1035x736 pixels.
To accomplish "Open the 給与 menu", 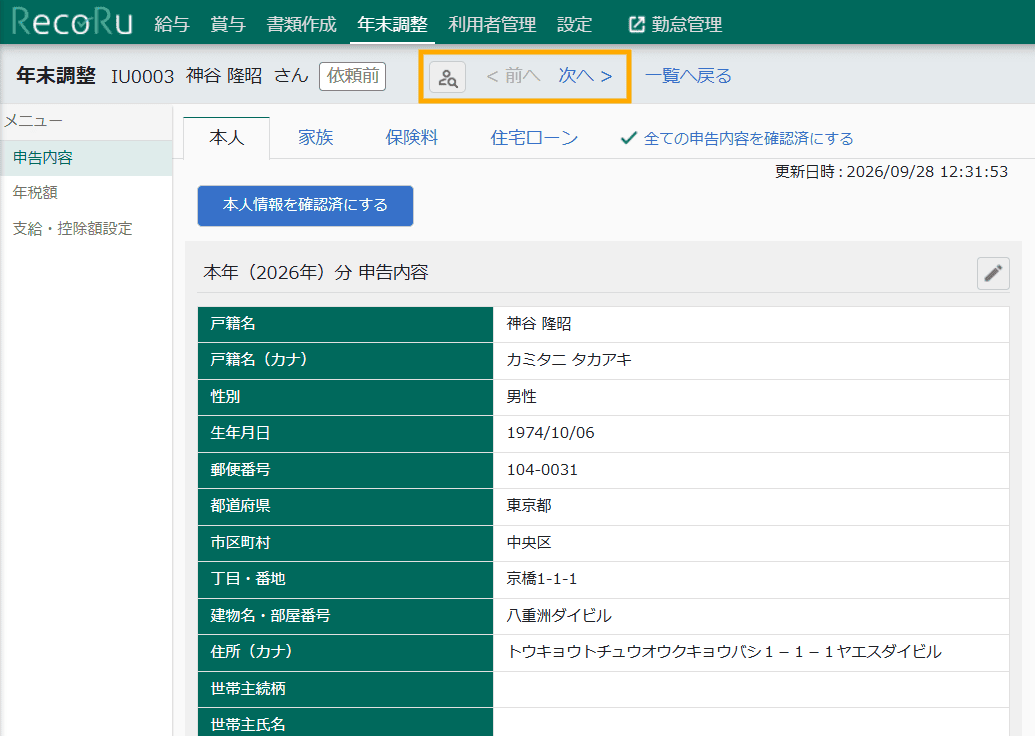I will pos(172,24).
